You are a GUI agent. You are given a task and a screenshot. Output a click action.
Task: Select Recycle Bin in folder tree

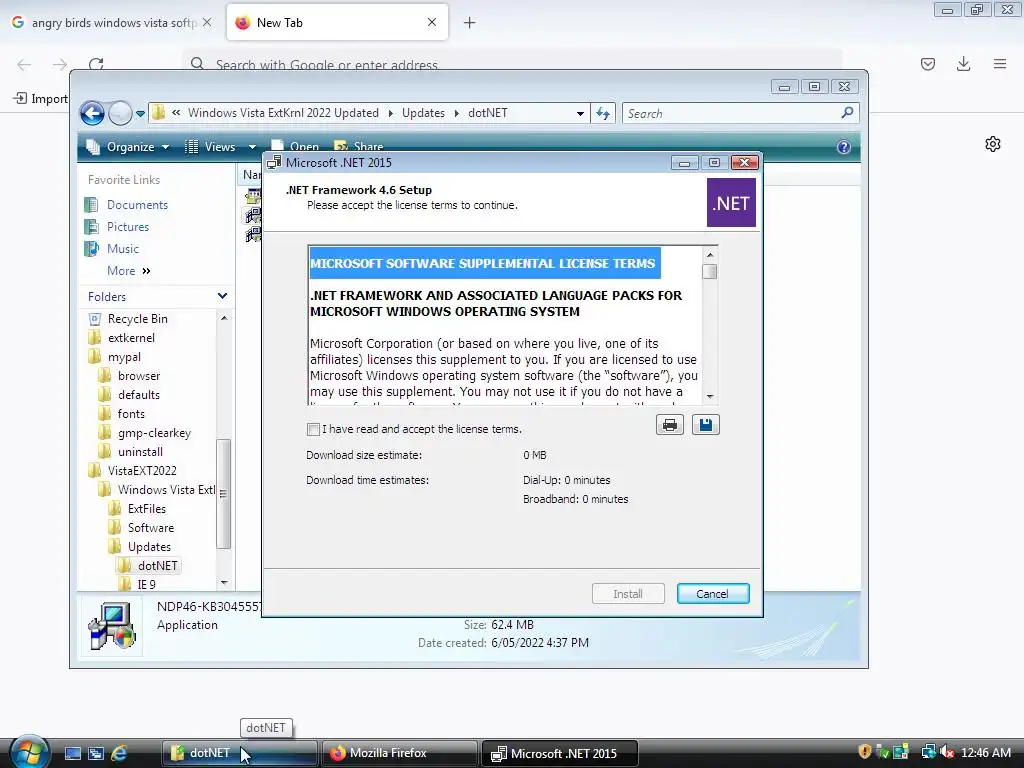137,319
